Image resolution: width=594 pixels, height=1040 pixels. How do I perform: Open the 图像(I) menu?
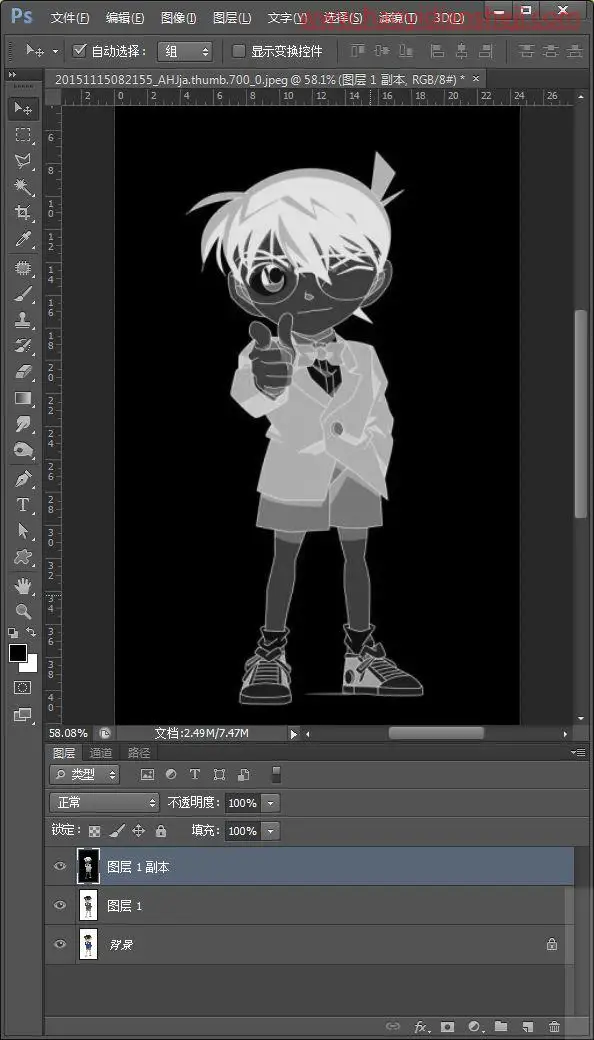178,17
